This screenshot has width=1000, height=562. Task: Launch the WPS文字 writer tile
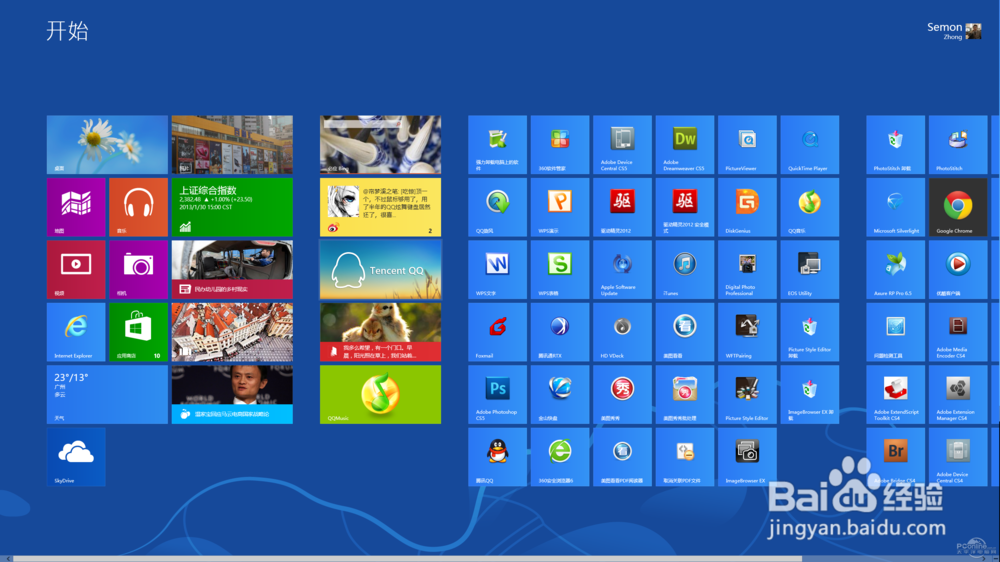[x=497, y=270]
